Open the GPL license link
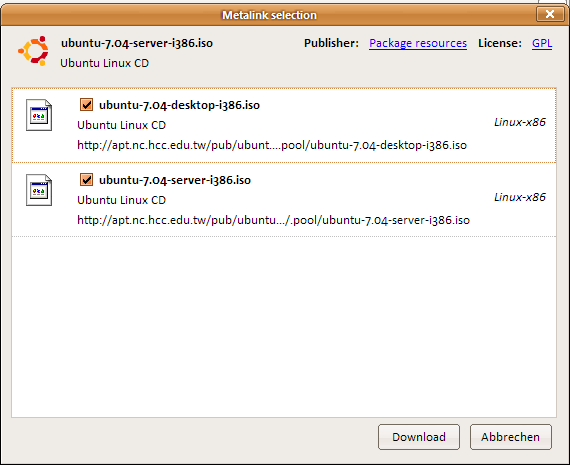Image resolution: width=570 pixels, height=465 pixels. click(542, 43)
